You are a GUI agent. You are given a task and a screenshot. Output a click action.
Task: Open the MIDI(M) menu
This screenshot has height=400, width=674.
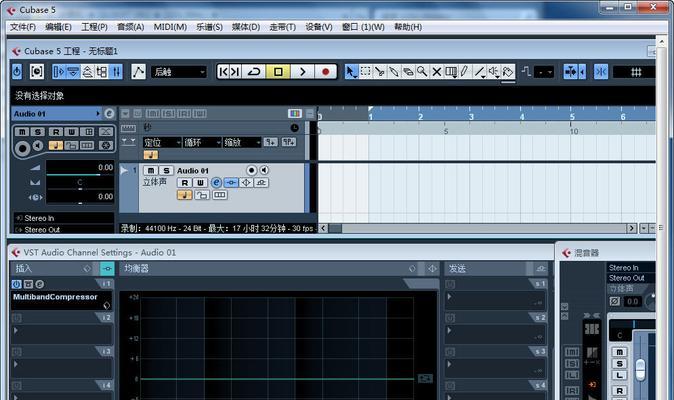pos(170,27)
